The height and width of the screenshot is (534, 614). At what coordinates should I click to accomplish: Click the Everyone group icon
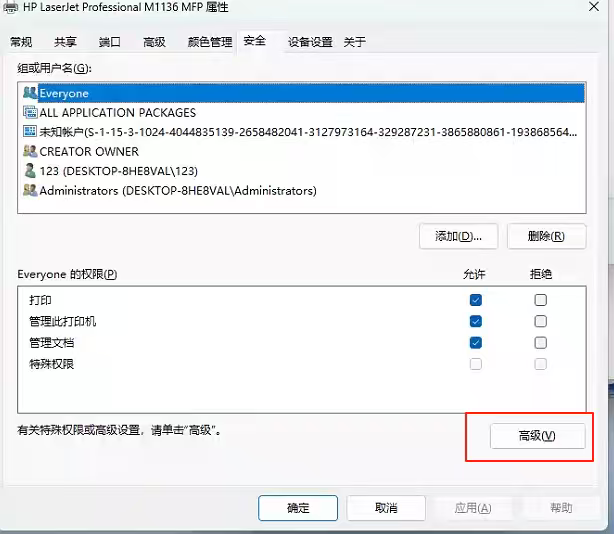30,93
